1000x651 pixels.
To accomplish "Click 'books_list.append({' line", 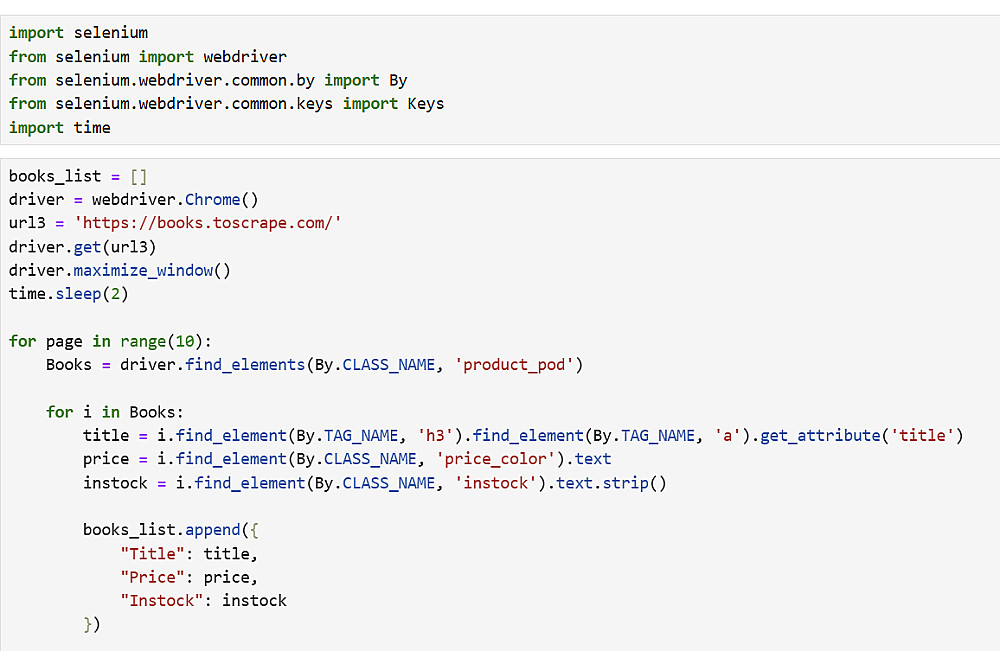I will (x=171, y=530).
